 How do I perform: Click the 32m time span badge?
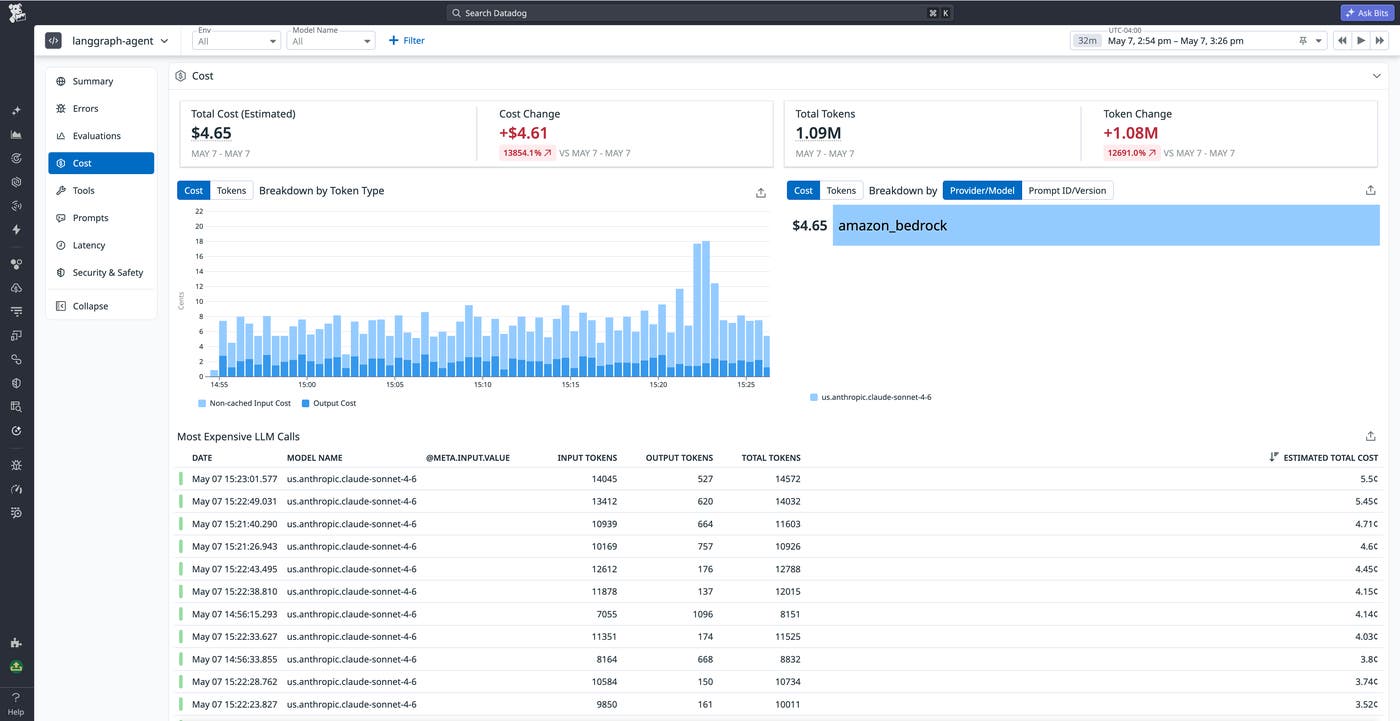point(1086,41)
